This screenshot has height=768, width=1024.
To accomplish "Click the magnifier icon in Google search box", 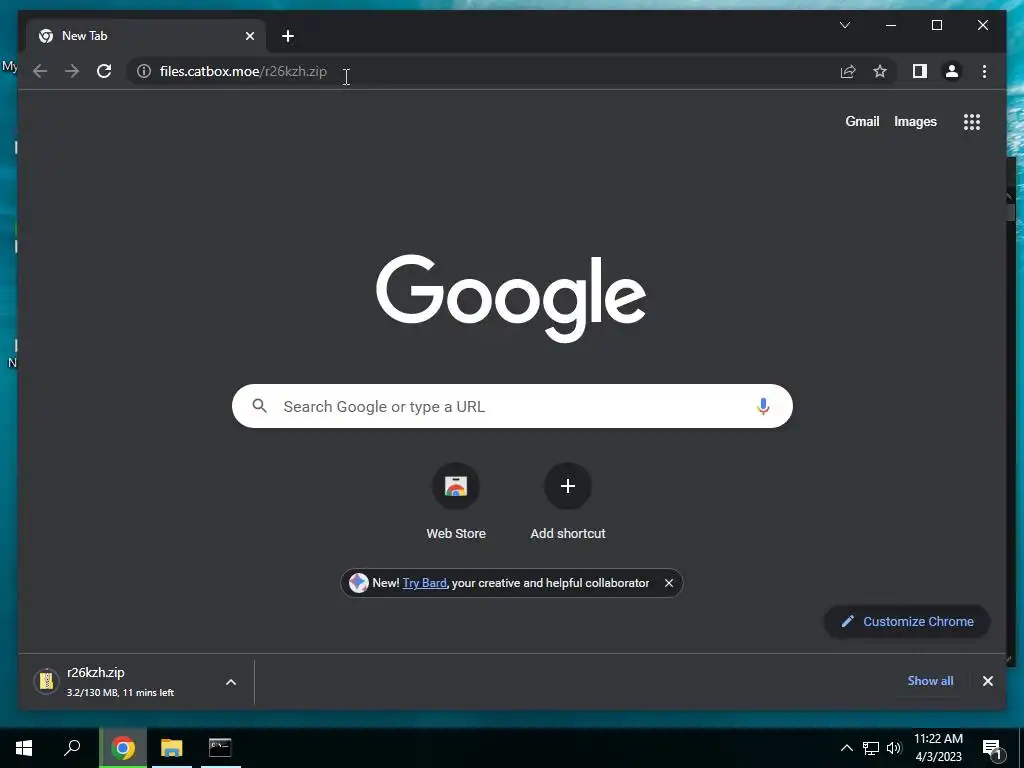I will pos(259,406).
